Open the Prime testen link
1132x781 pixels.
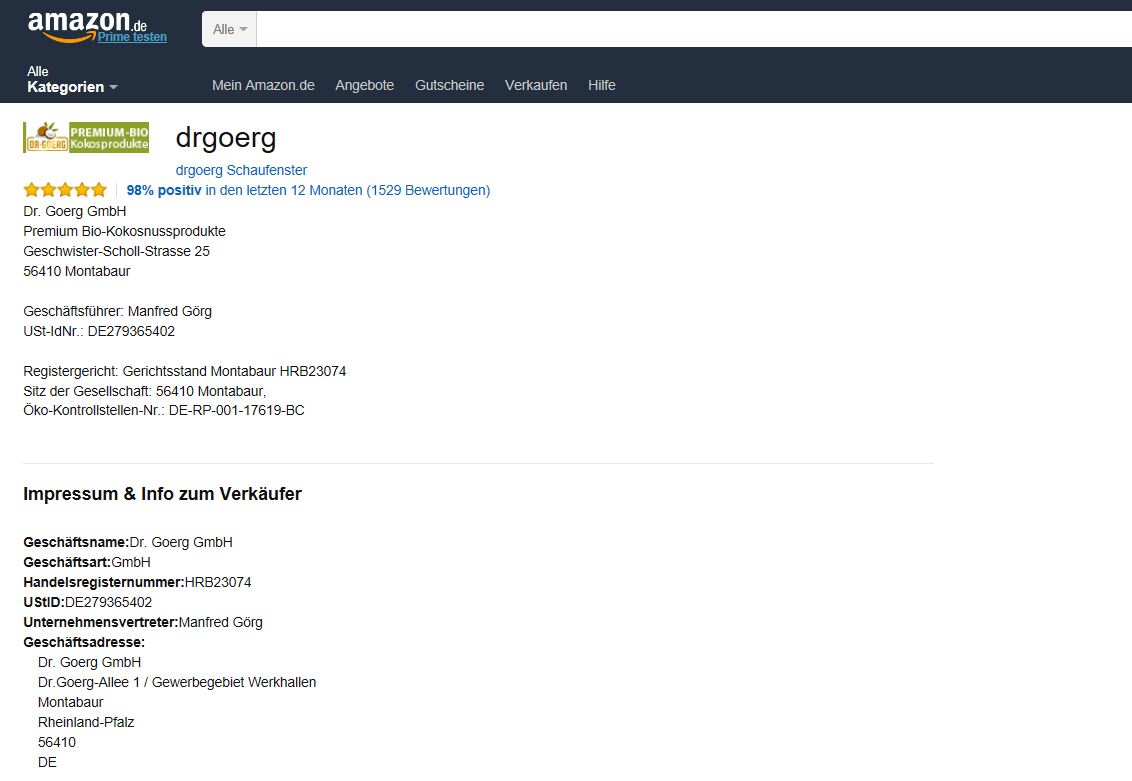point(132,37)
